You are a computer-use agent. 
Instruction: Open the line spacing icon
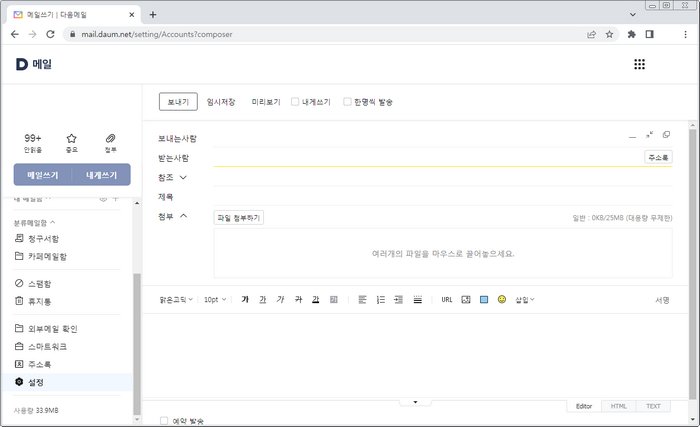point(417,300)
